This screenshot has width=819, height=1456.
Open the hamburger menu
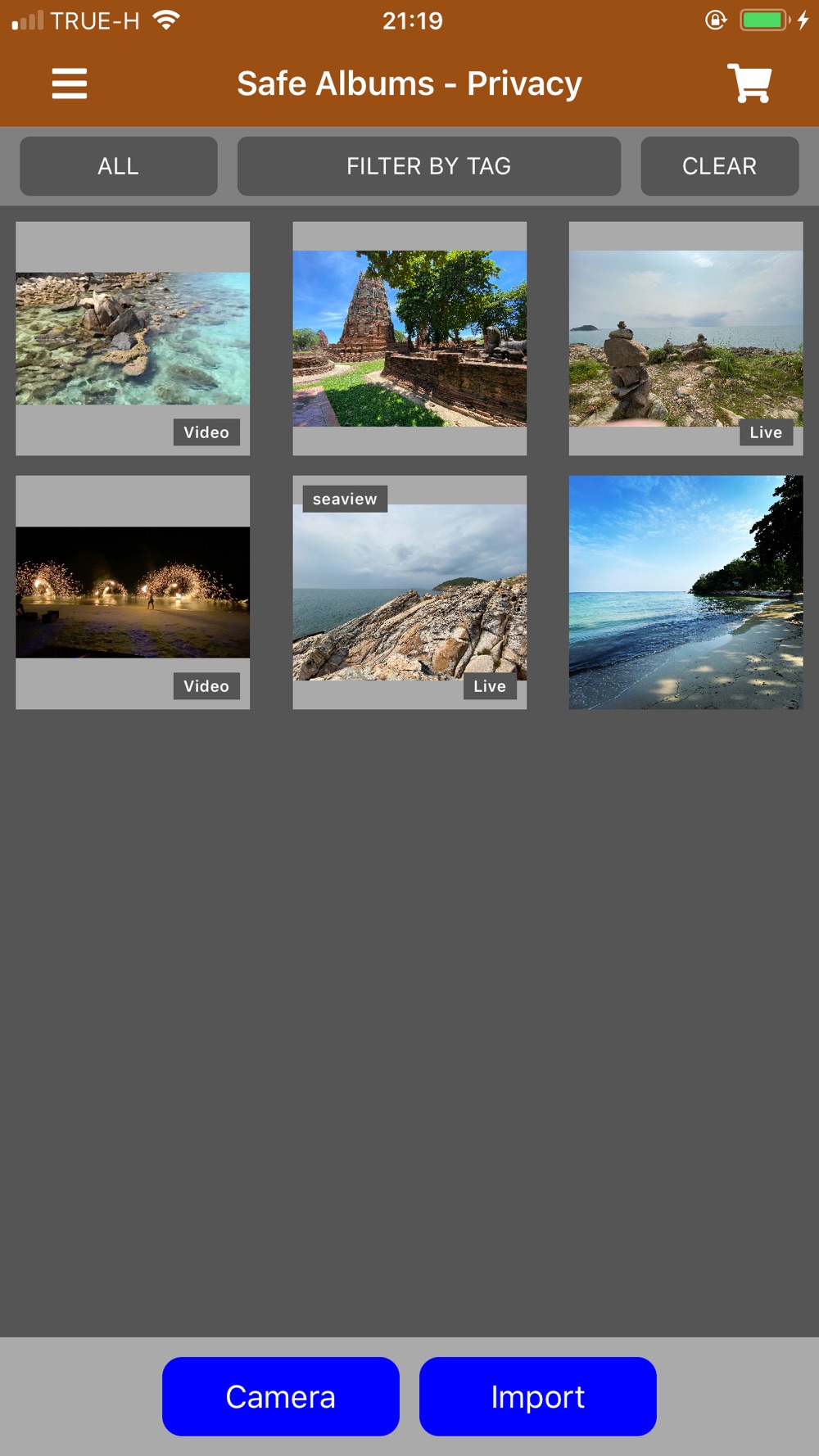[x=69, y=84]
